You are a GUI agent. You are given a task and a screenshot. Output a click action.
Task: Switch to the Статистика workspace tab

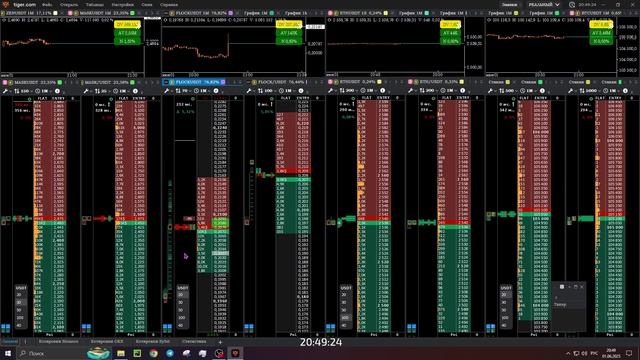[194, 342]
